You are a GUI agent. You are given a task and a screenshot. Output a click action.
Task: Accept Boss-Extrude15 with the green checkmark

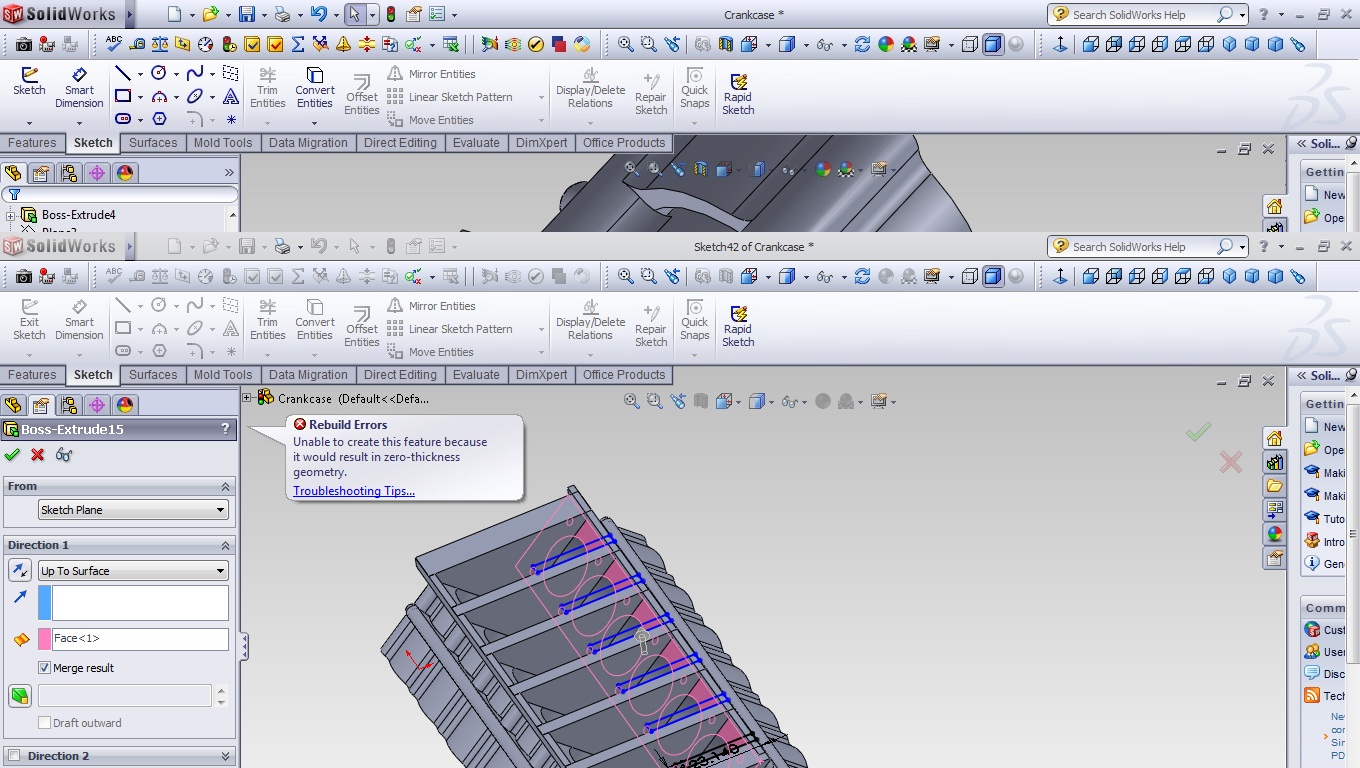12,455
